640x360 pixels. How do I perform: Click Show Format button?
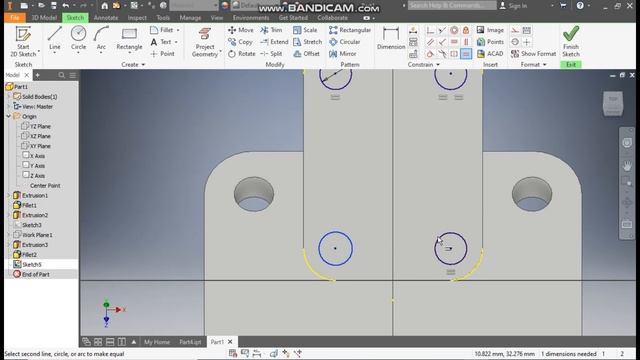click(533, 53)
